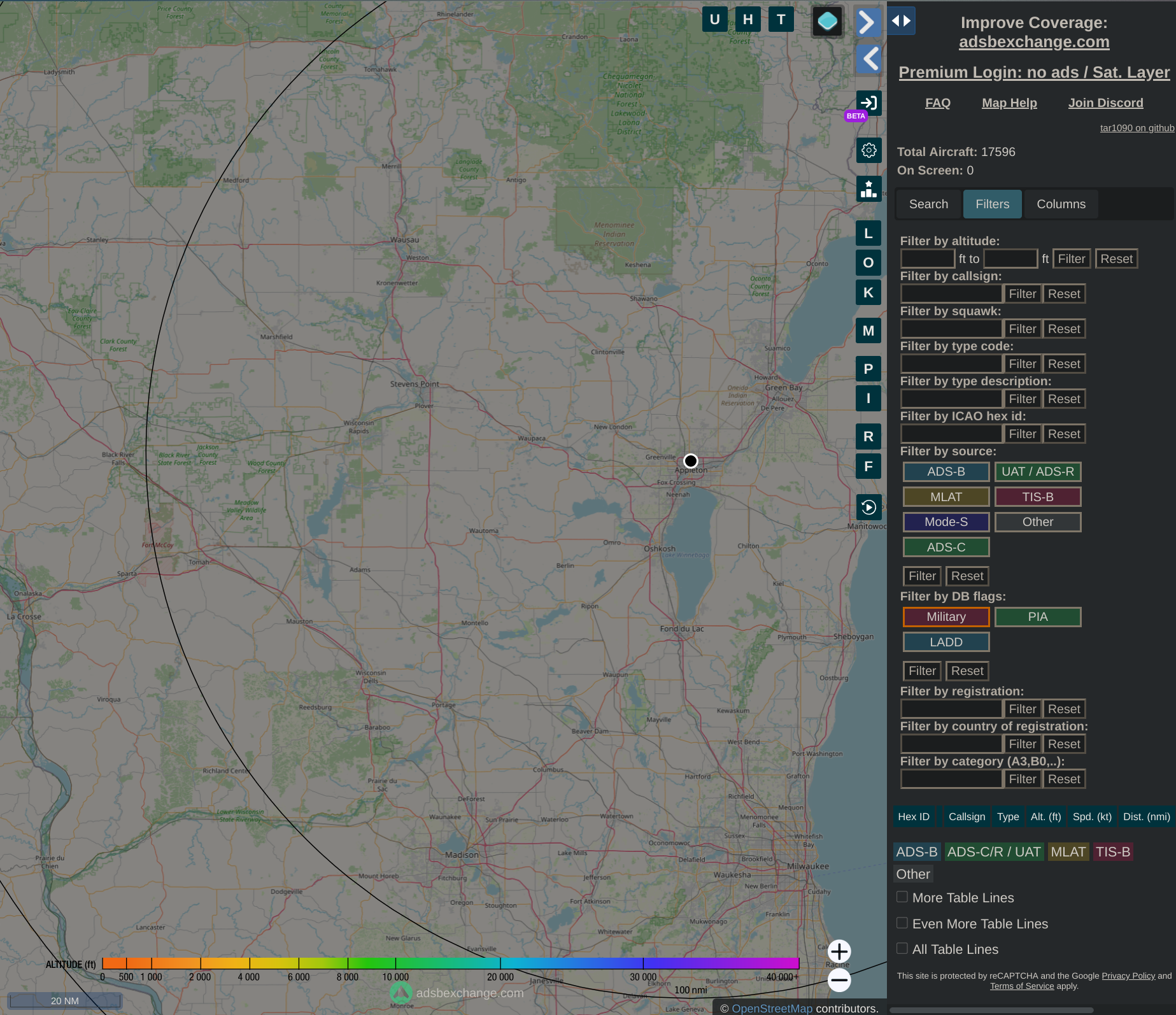Enable All Table Lines checkbox
This screenshot has height=1015, width=1176.
point(902,948)
